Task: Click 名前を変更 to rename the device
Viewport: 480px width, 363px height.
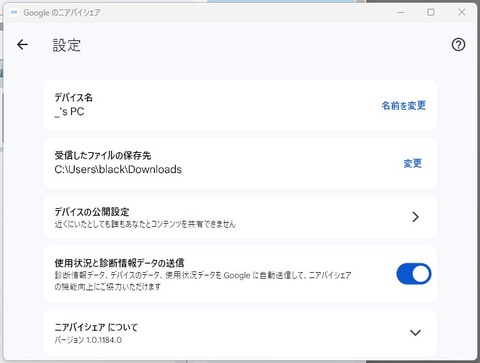Action: [x=404, y=106]
